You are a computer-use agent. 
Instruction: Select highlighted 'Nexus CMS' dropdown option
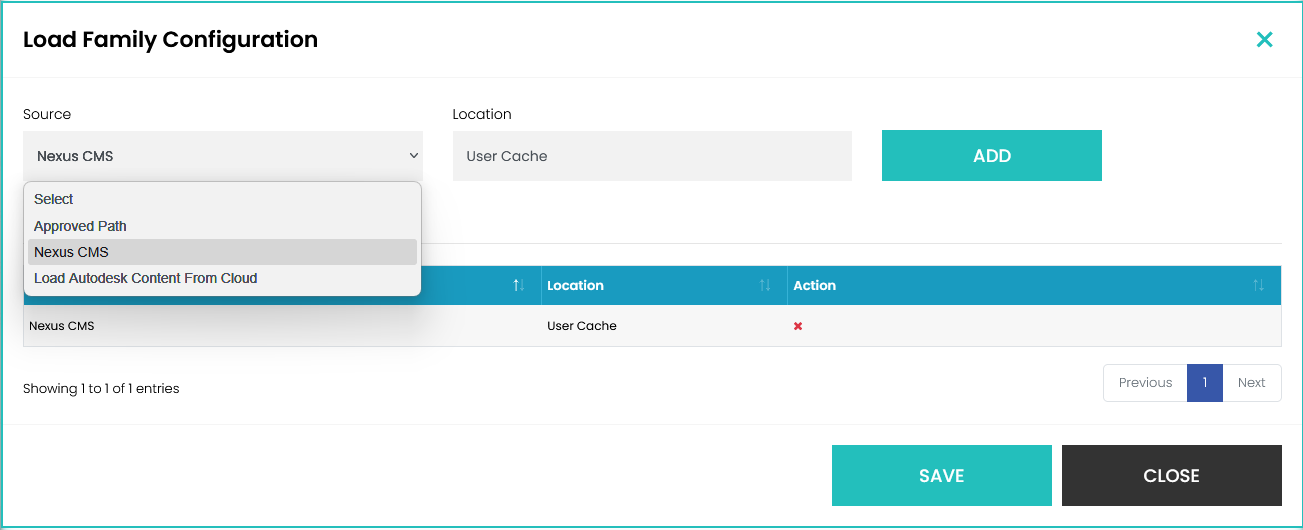pos(71,252)
